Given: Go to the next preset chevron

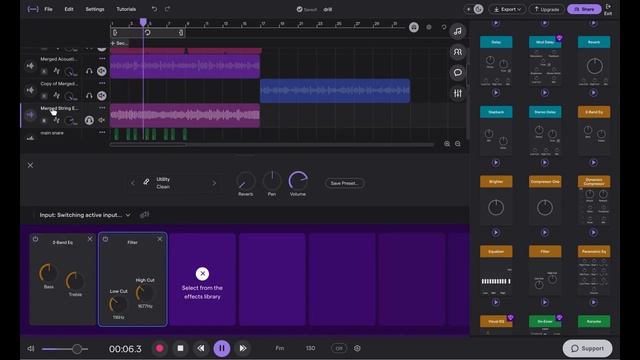Looking at the screenshot, I should tap(214, 183).
